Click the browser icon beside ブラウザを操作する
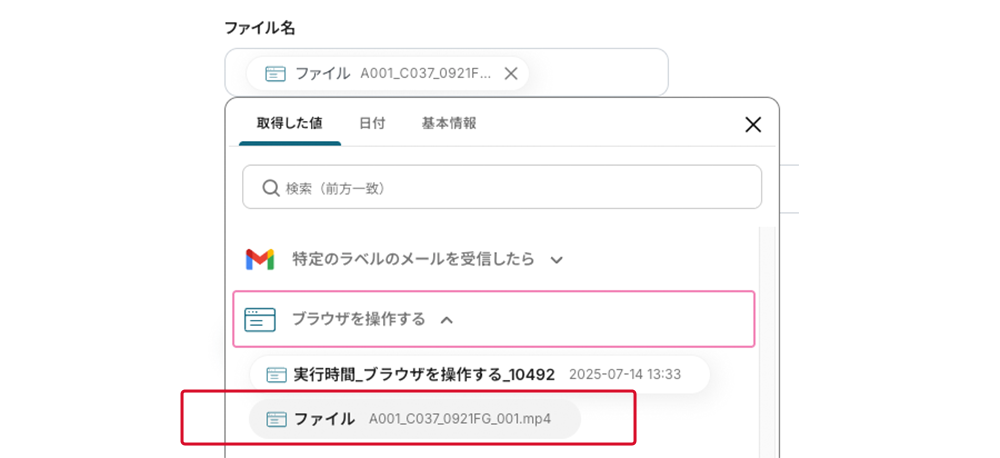 point(260,319)
